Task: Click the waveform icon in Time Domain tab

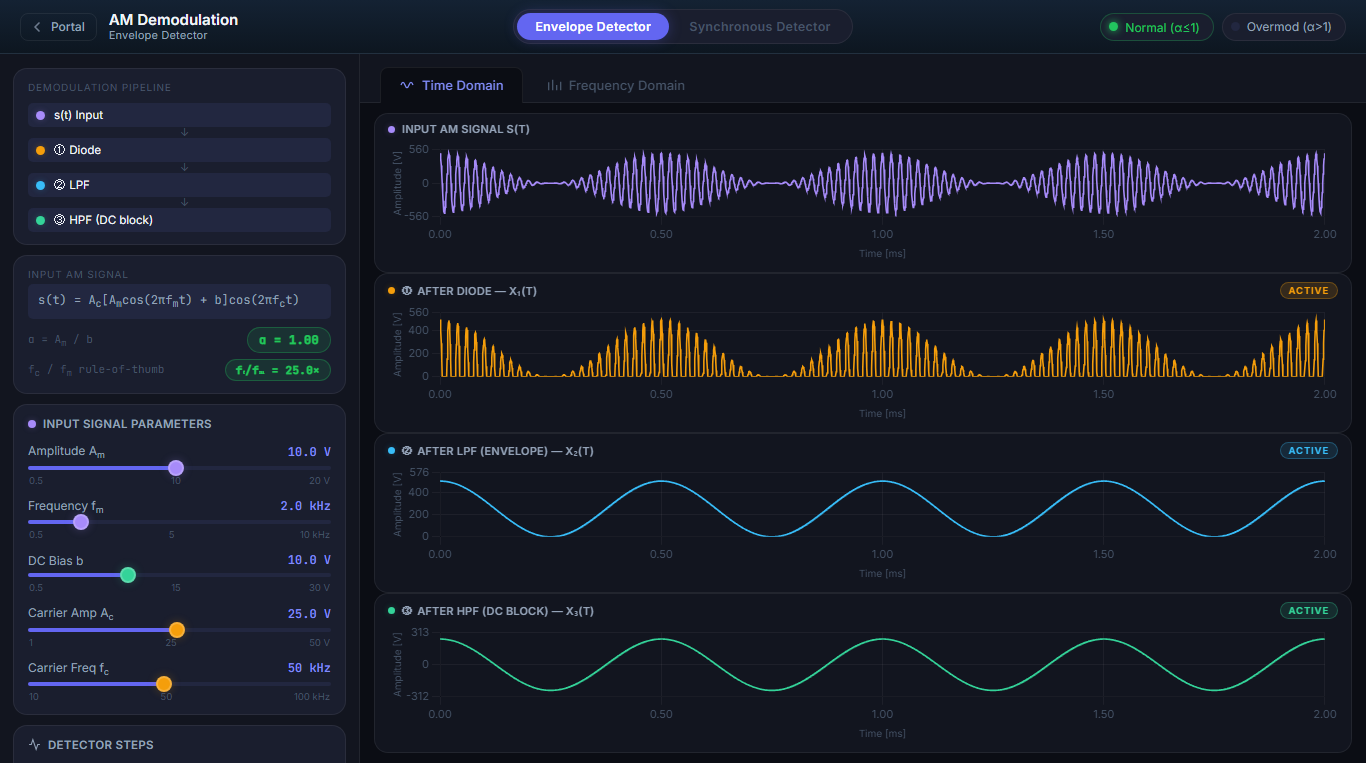Action: (407, 85)
